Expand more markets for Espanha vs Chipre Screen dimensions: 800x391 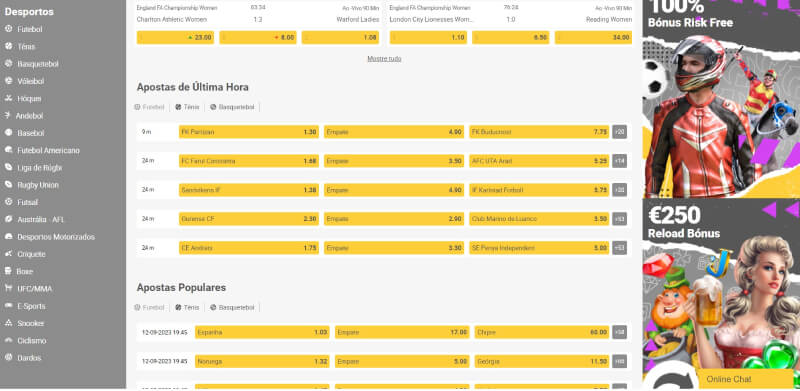[619, 332]
